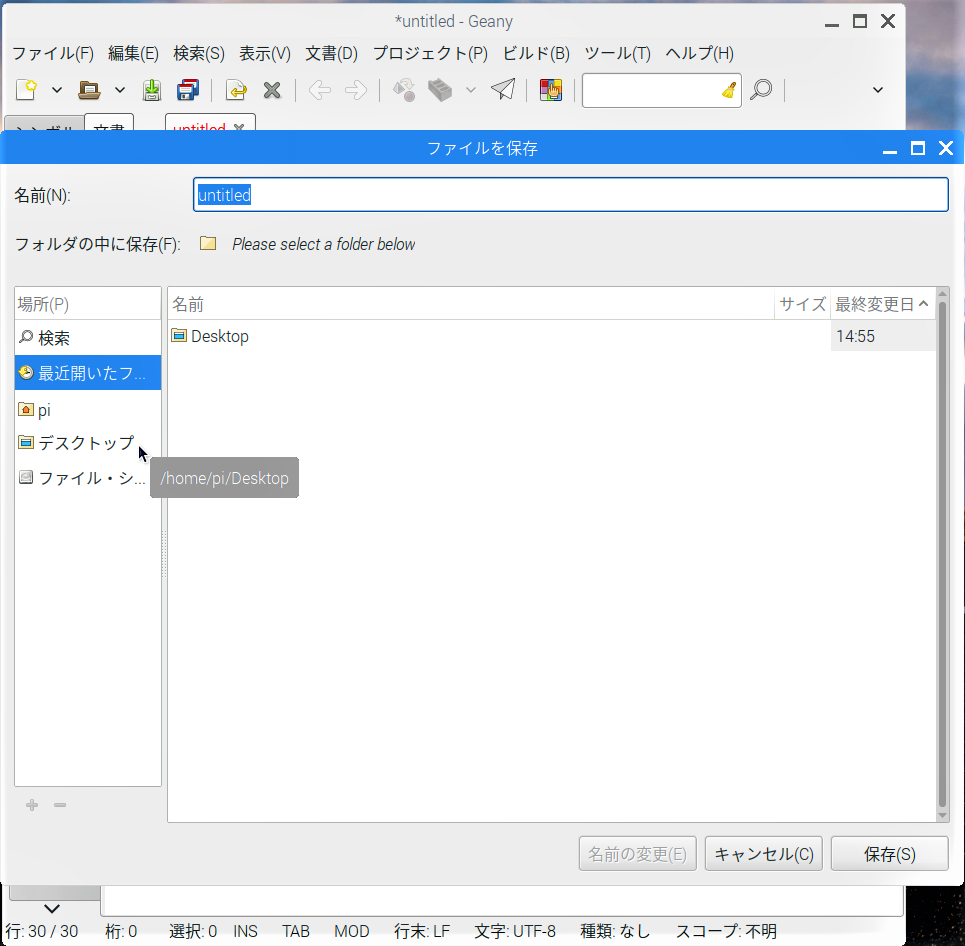Click the minus remove bookmark icon
The image size is (965, 946).
(x=60, y=805)
